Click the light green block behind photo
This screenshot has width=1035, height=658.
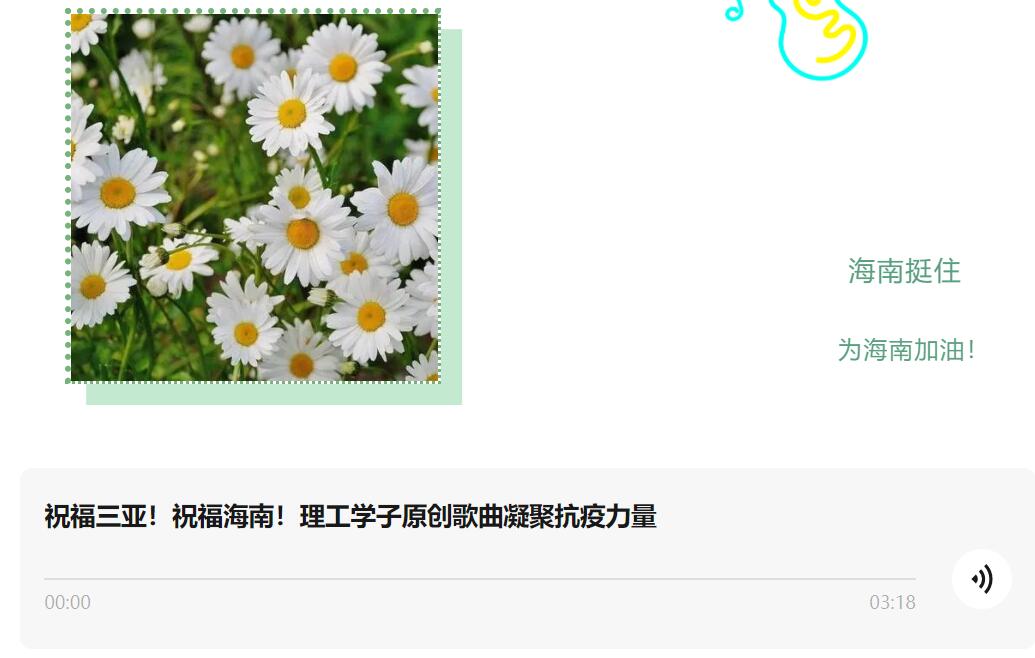(274, 393)
